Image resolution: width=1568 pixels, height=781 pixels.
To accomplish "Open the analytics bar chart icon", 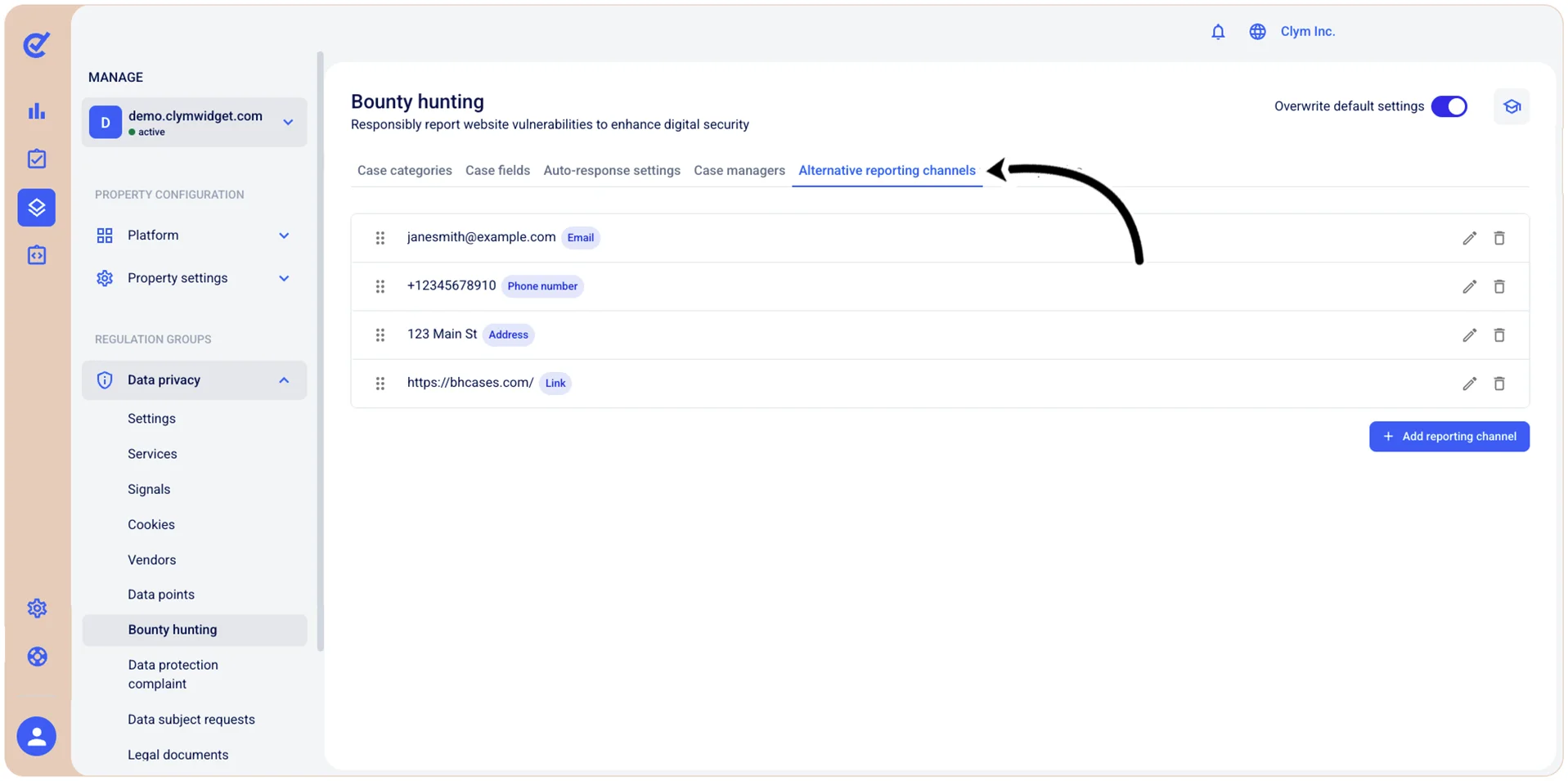I will point(37,111).
